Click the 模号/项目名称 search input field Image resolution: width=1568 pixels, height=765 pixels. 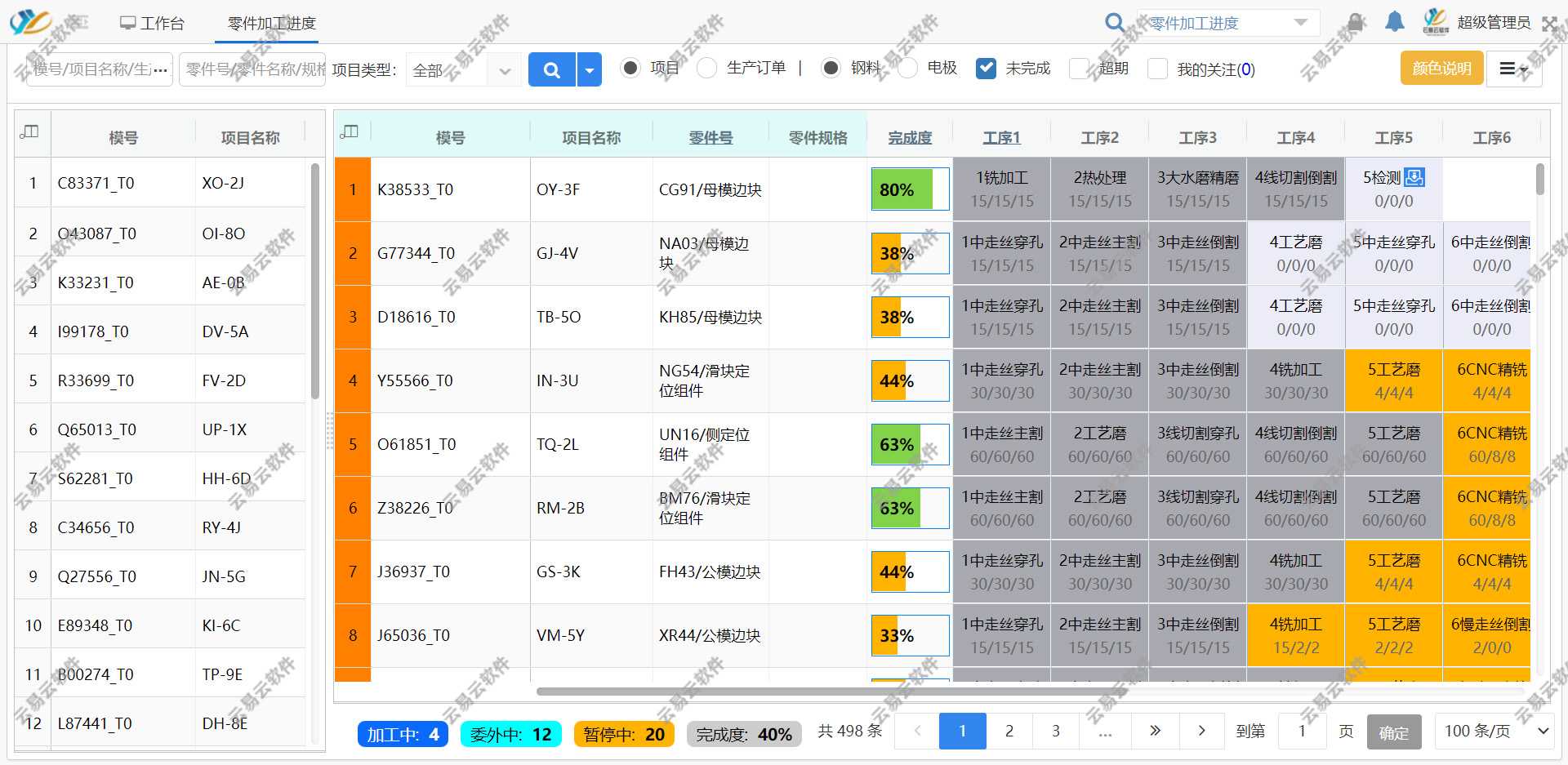tap(100, 69)
